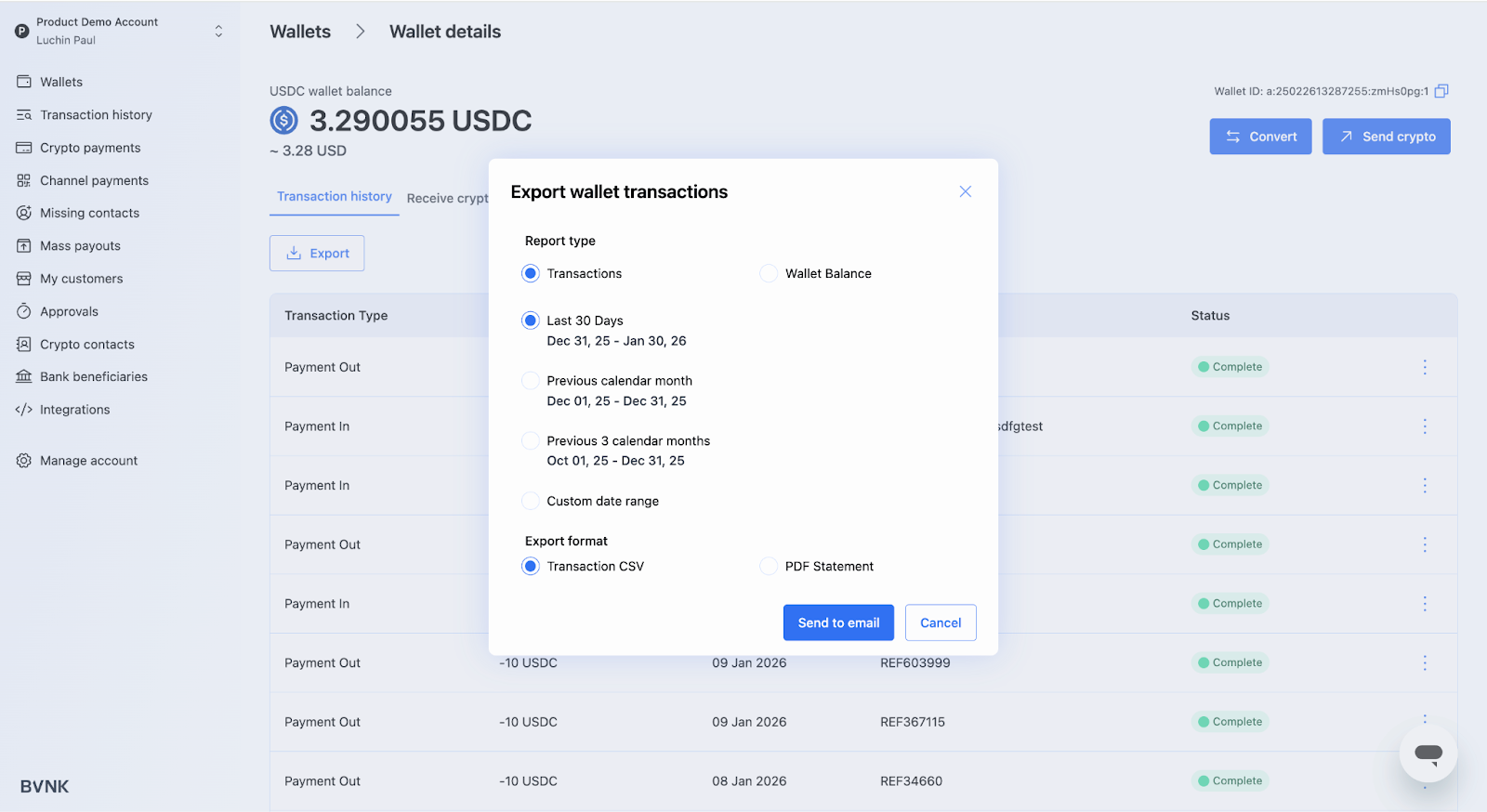Expand the Product Demo Account switcher
Image resolution: width=1487 pixels, height=812 pixels.
pos(218,31)
